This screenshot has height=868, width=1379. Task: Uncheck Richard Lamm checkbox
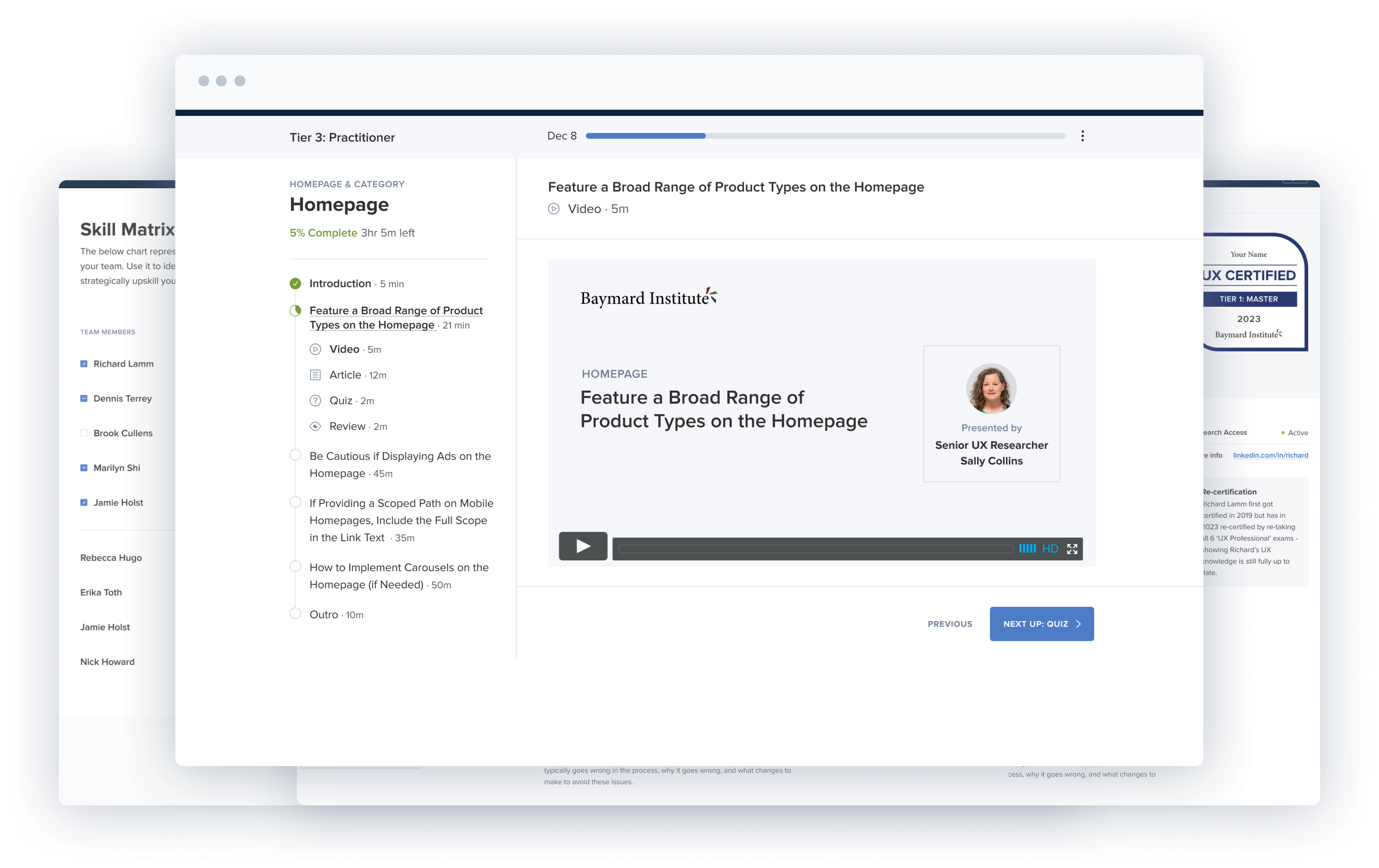tap(84, 364)
